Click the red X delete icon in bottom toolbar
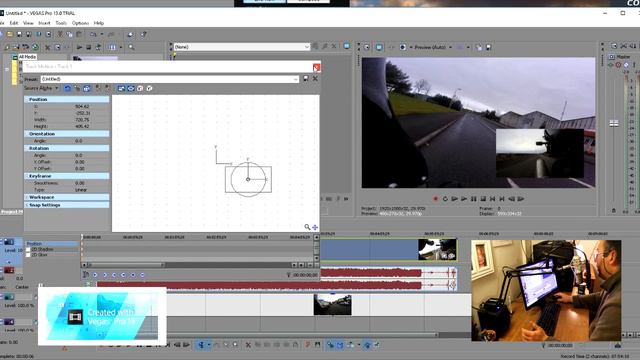Screen dimensions: 640x360 coord(248,345)
